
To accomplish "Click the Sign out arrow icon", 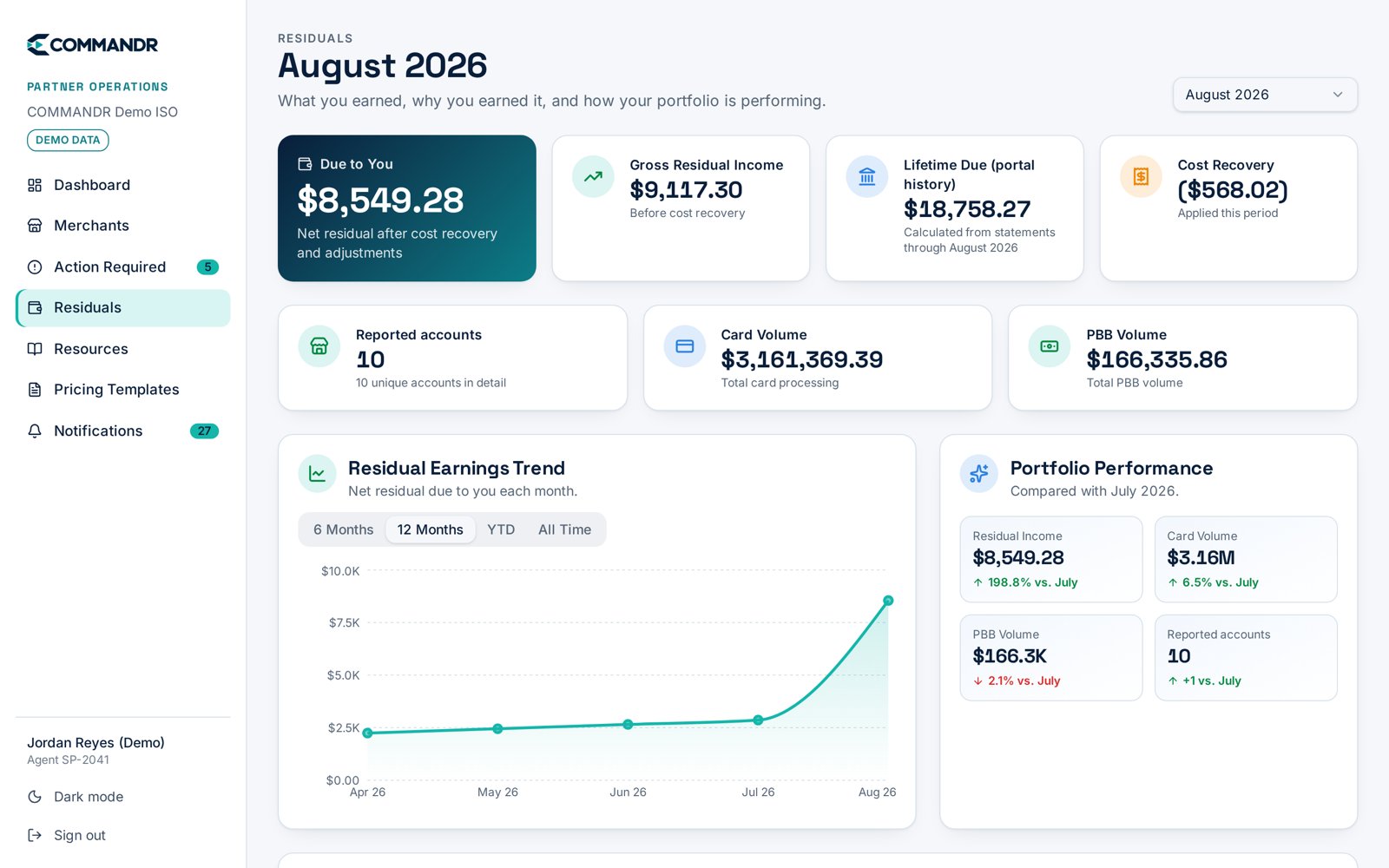I will coord(35,835).
